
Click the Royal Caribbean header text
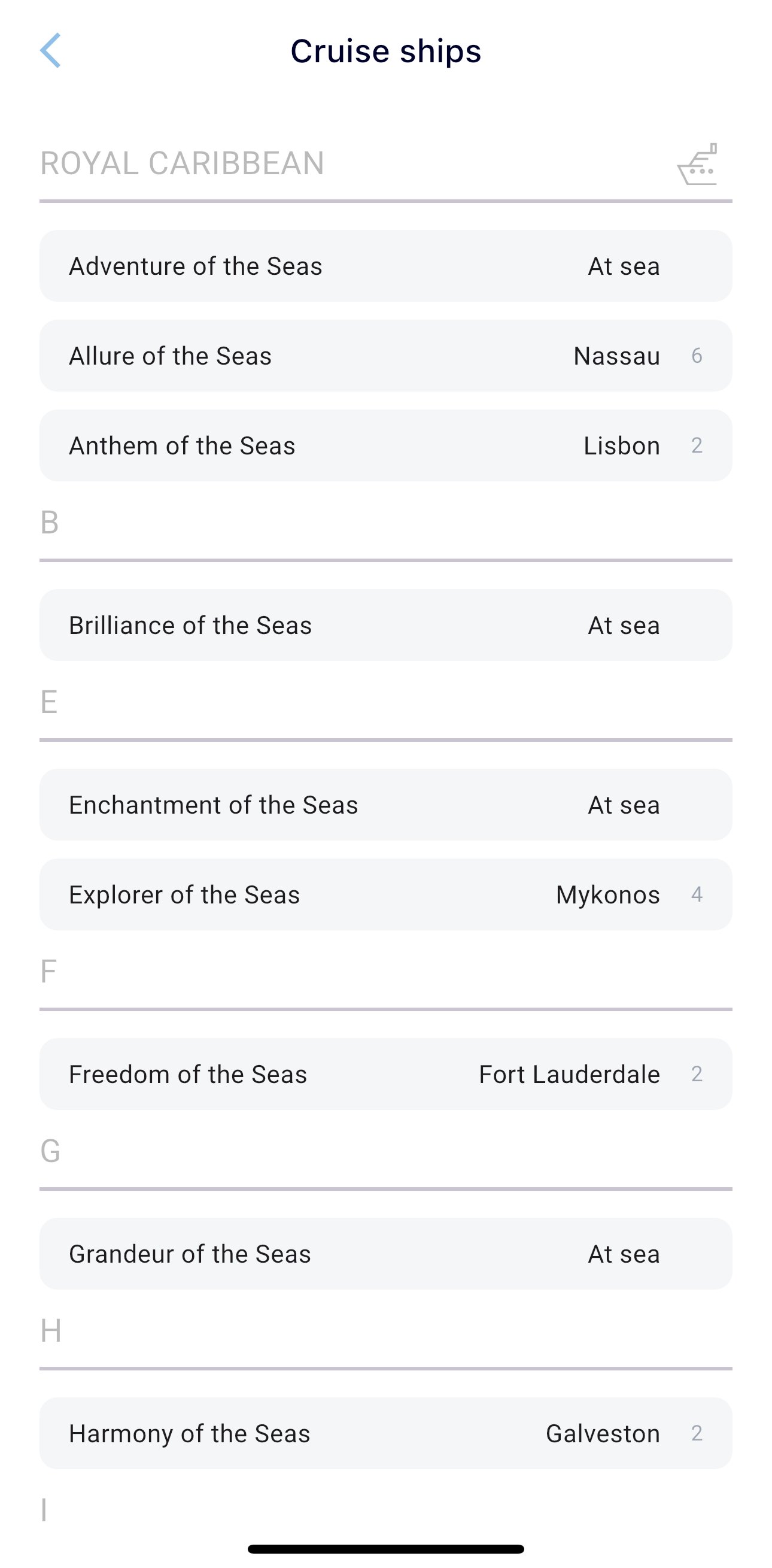coord(182,163)
